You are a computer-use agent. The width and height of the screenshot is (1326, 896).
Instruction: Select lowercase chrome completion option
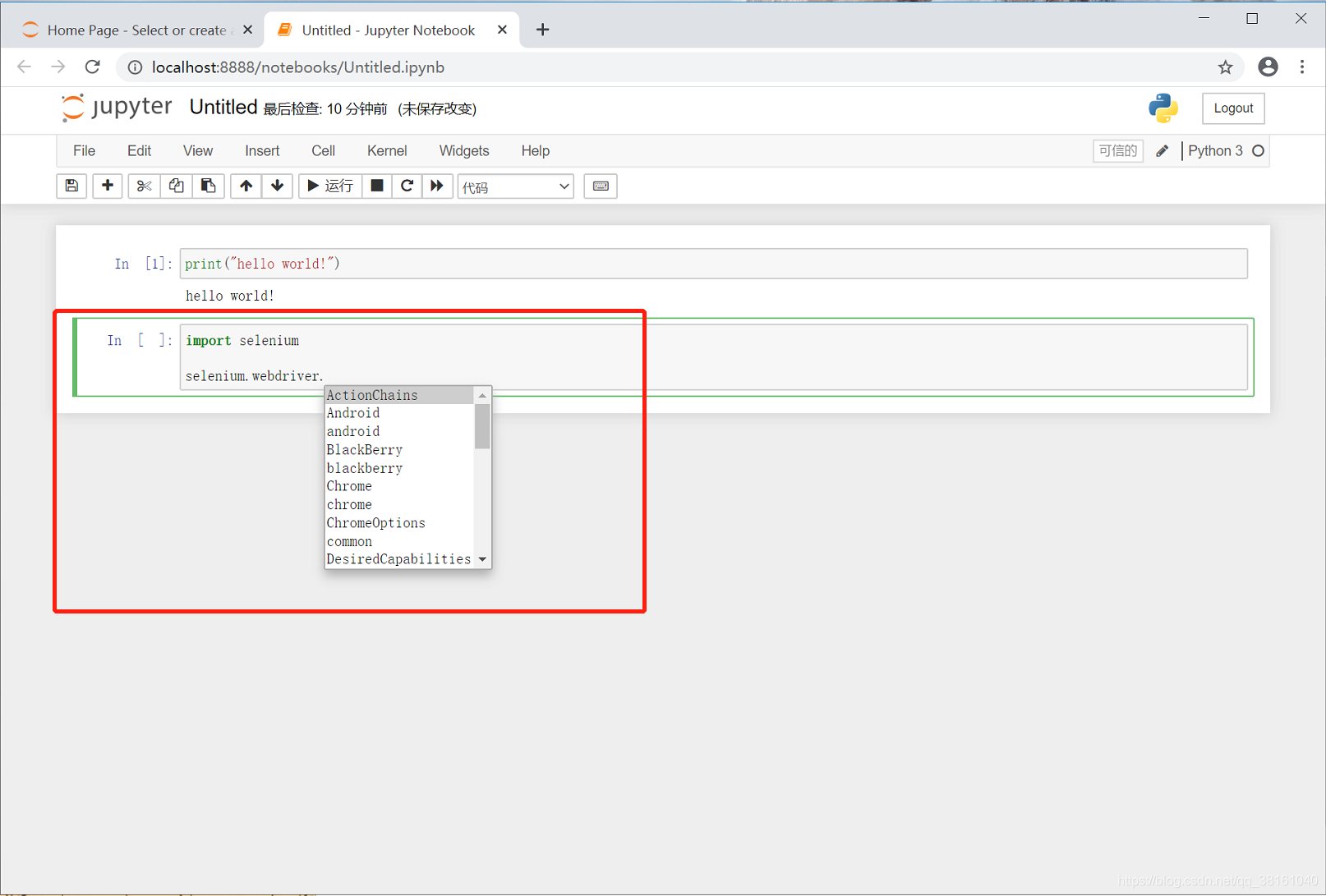pos(399,504)
